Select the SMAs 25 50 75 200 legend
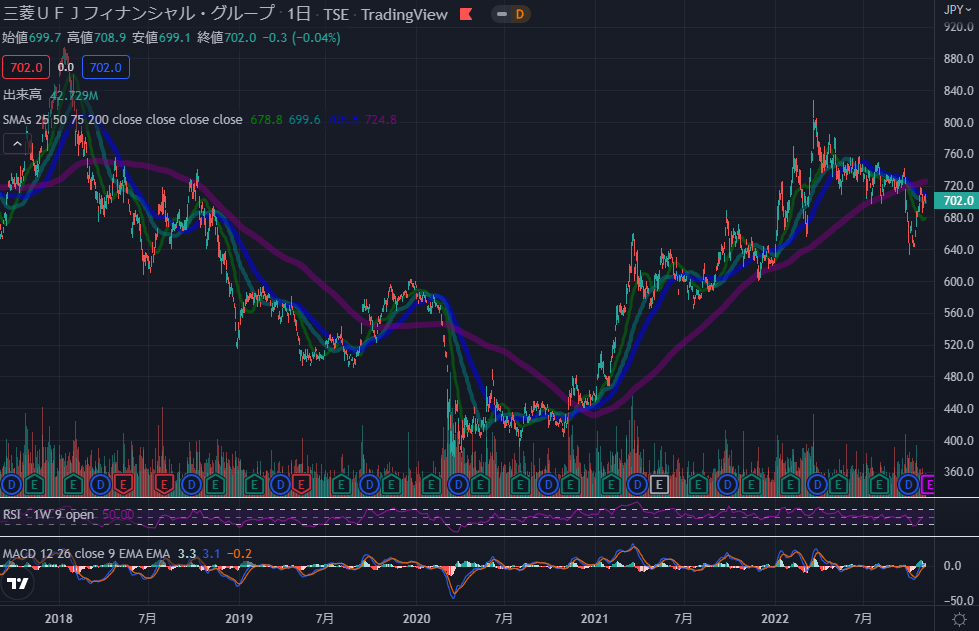979x631 pixels. [x=122, y=119]
